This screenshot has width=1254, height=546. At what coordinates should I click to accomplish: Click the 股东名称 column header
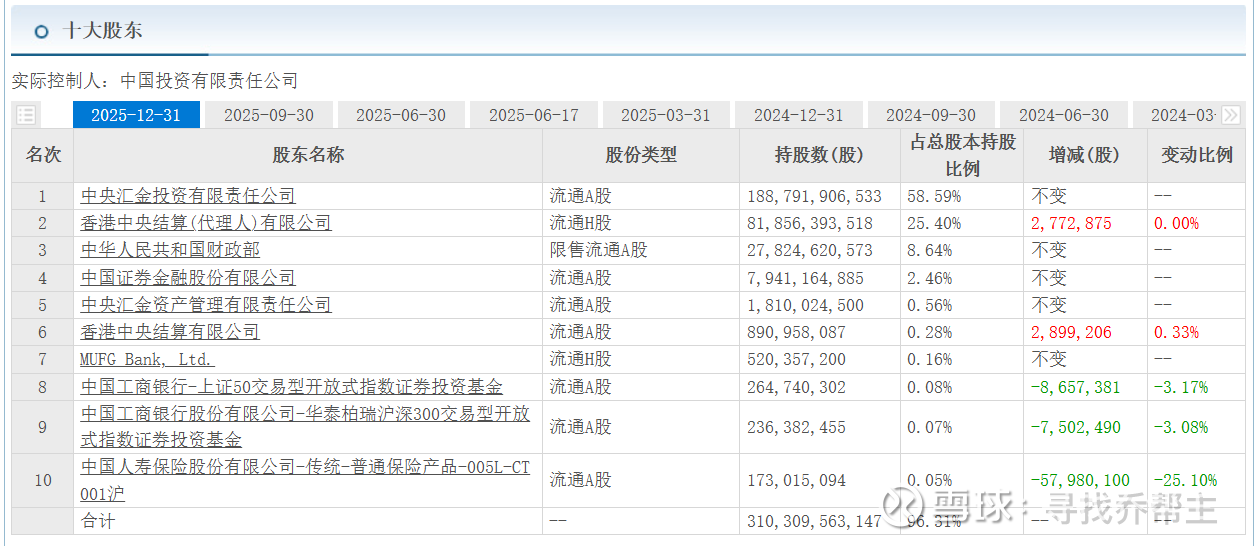[x=308, y=155]
